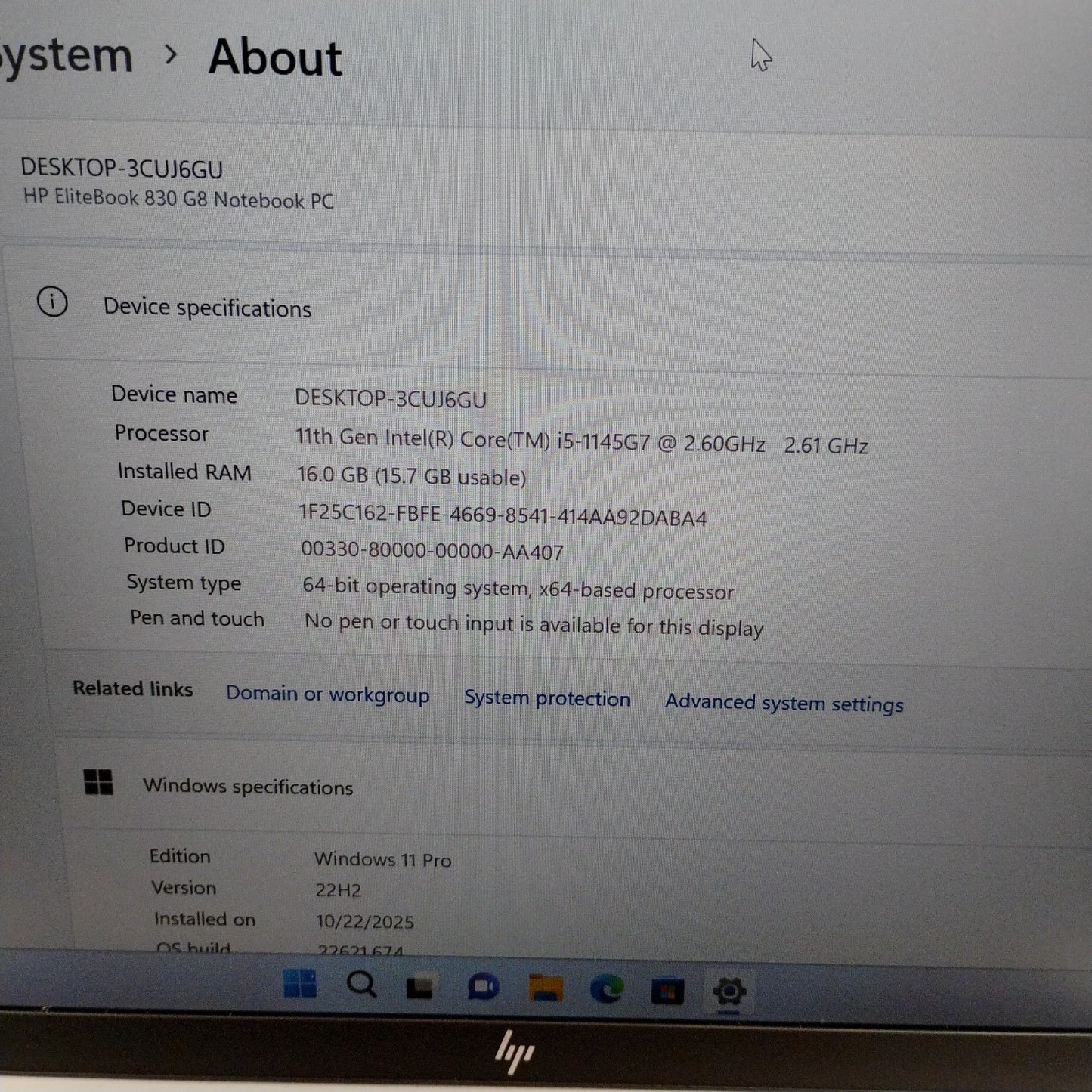The image size is (1092, 1092).
Task: Collapse the Device specifications section
Action: pyautogui.click(x=208, y=307)
